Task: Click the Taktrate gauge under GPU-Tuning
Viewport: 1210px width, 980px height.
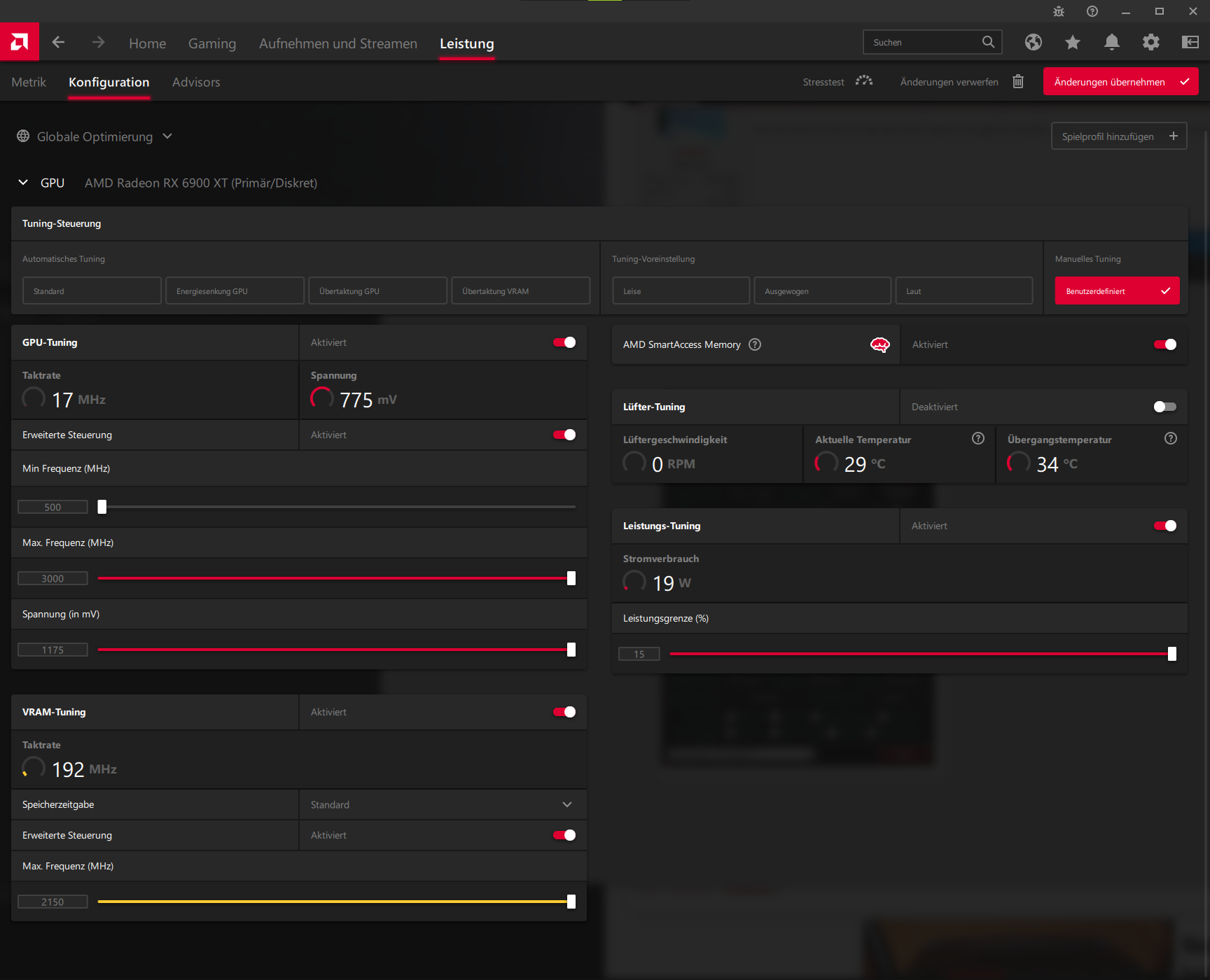Action: (34, 398)
